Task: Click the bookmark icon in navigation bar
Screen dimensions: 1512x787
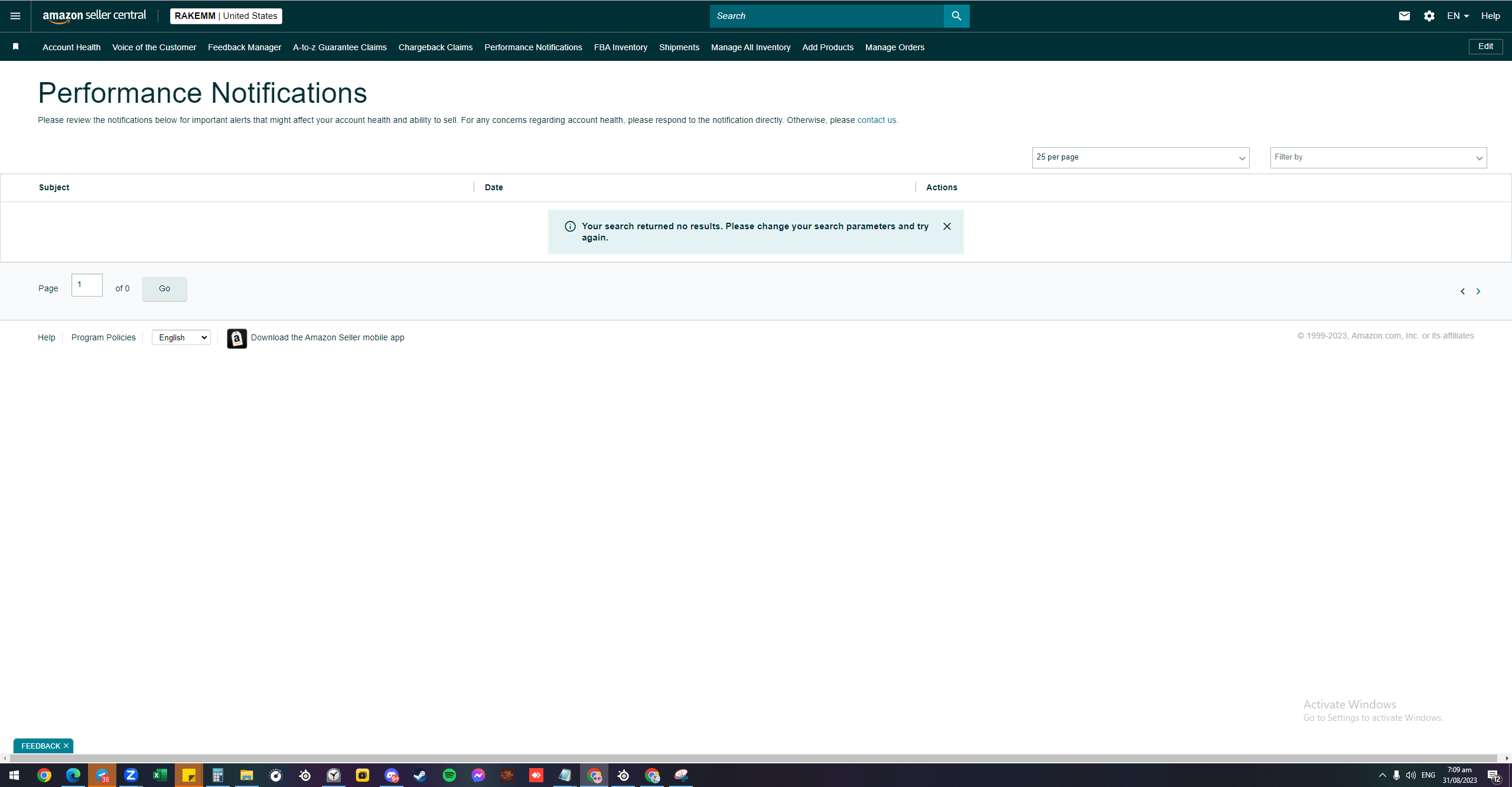Action: [x=16, y=47]
